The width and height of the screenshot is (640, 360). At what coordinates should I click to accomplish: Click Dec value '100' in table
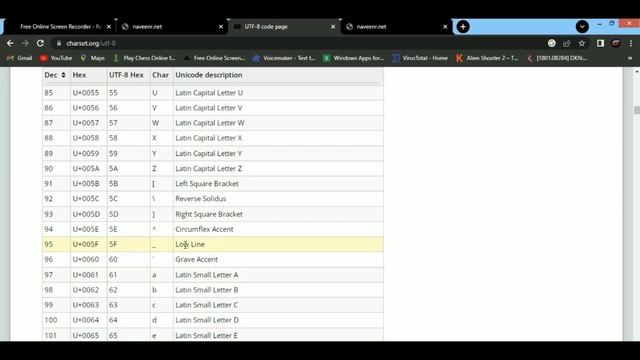51,320
